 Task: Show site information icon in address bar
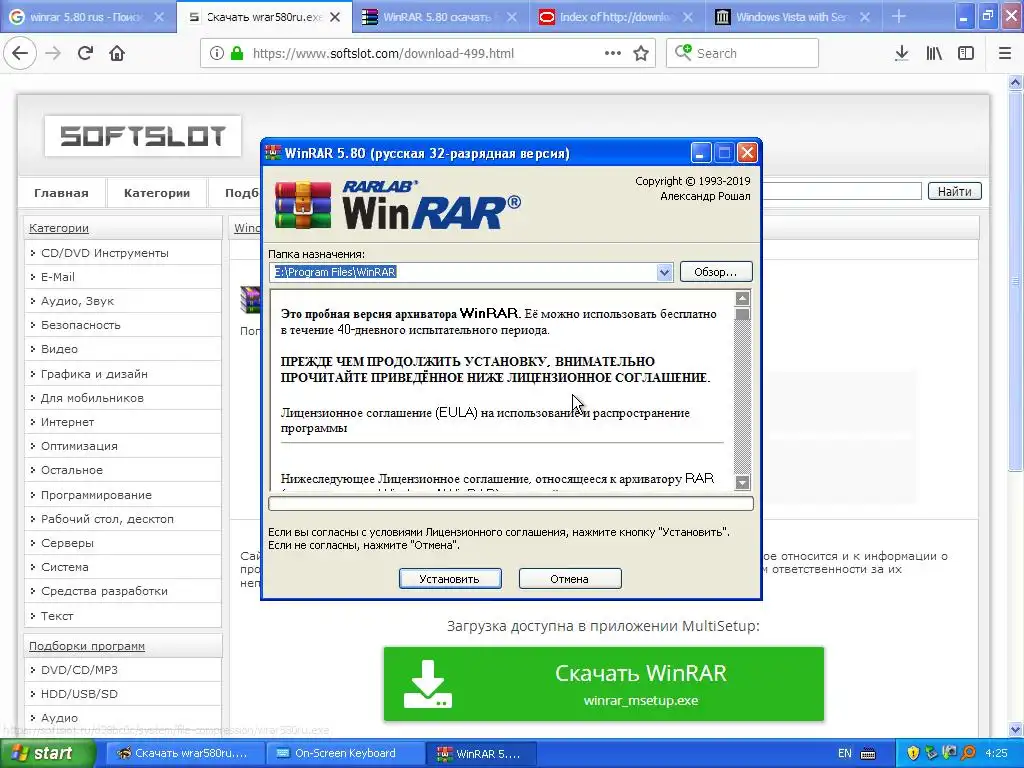pos(216,53)
